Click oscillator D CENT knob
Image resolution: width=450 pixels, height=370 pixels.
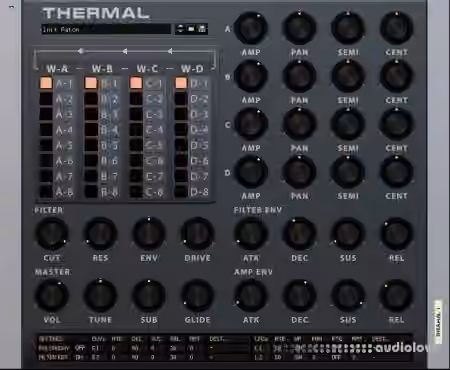pos(396,172)
